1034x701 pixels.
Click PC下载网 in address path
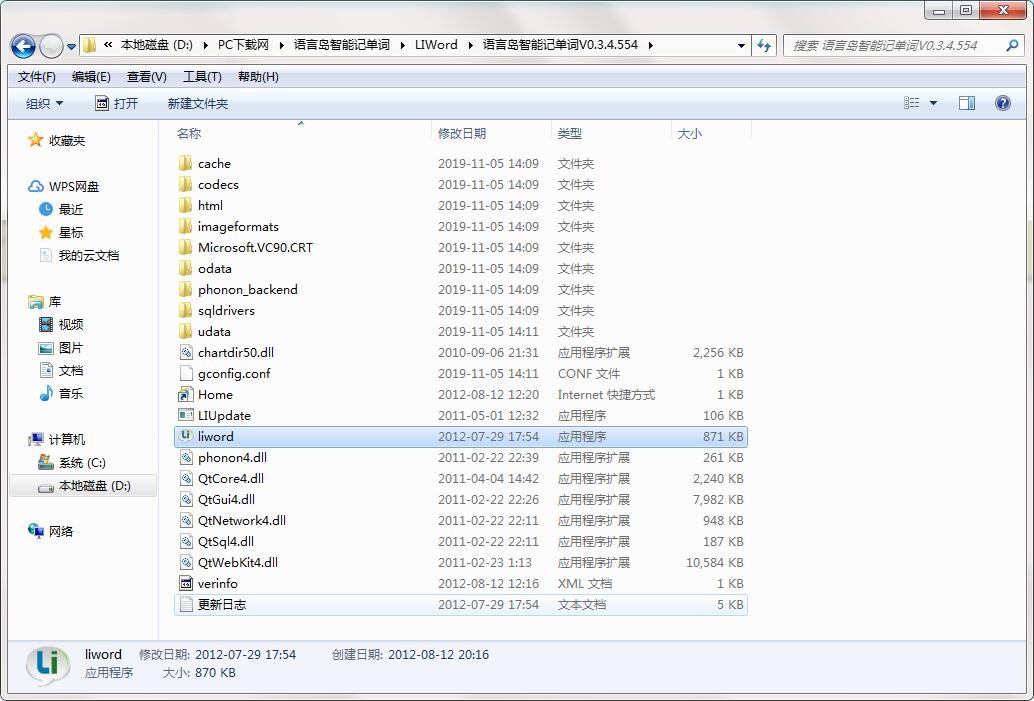[243, 45]
